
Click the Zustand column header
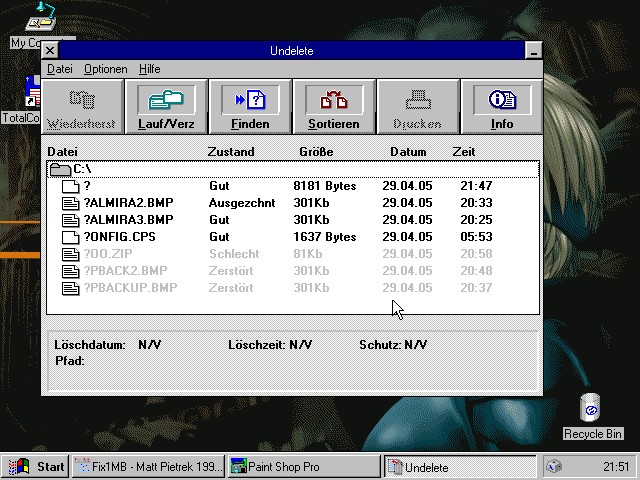tap(231, 152)
